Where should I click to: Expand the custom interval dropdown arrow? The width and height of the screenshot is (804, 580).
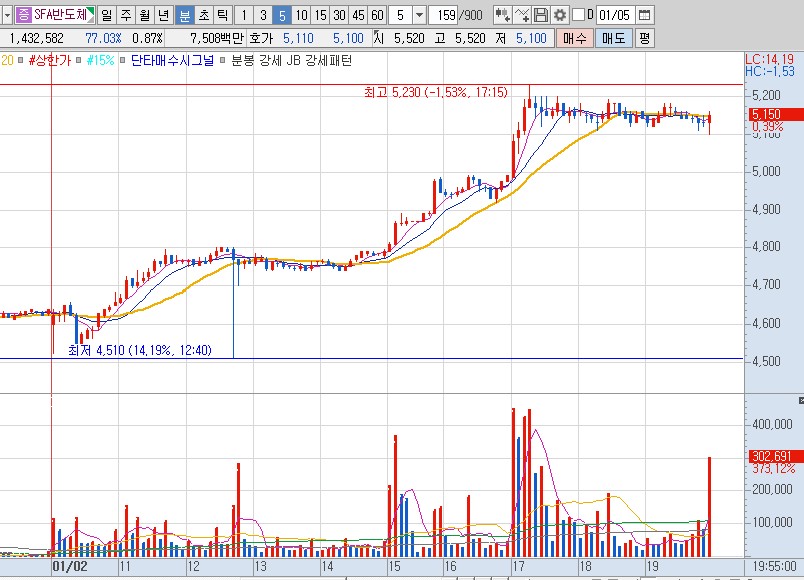coord(419,15)
